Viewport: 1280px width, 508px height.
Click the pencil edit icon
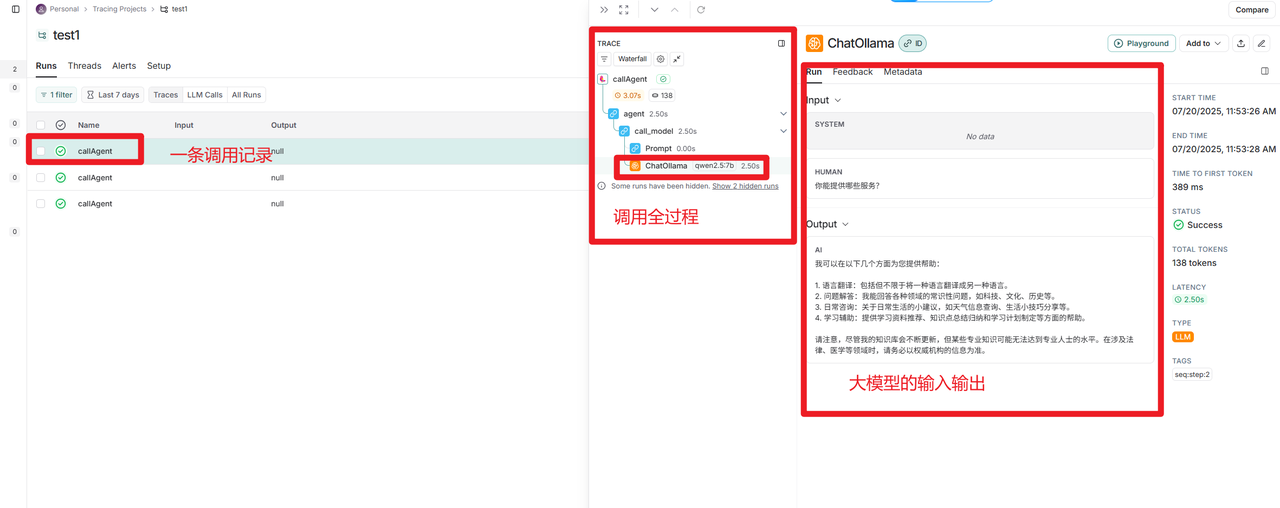click(x=1262, y=43)
